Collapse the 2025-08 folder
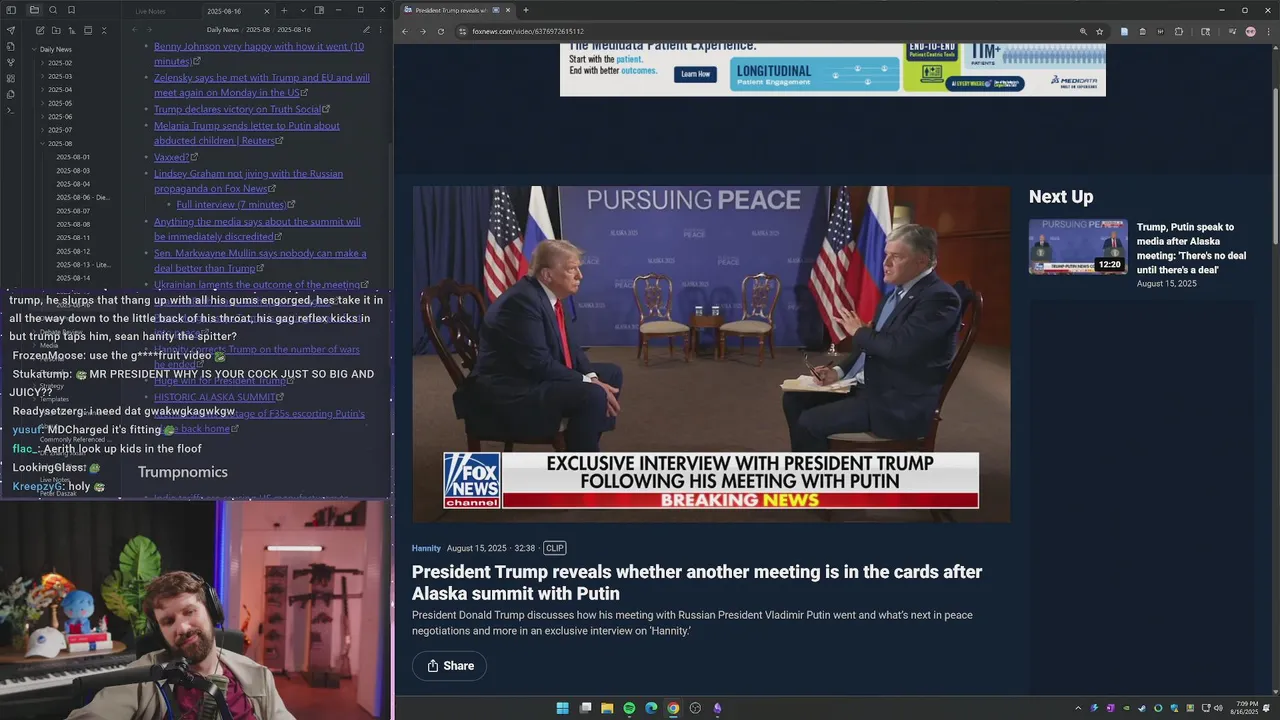The height and width of the screenshot is (720, 1280). pyautogui.click(x=58, y=144)
